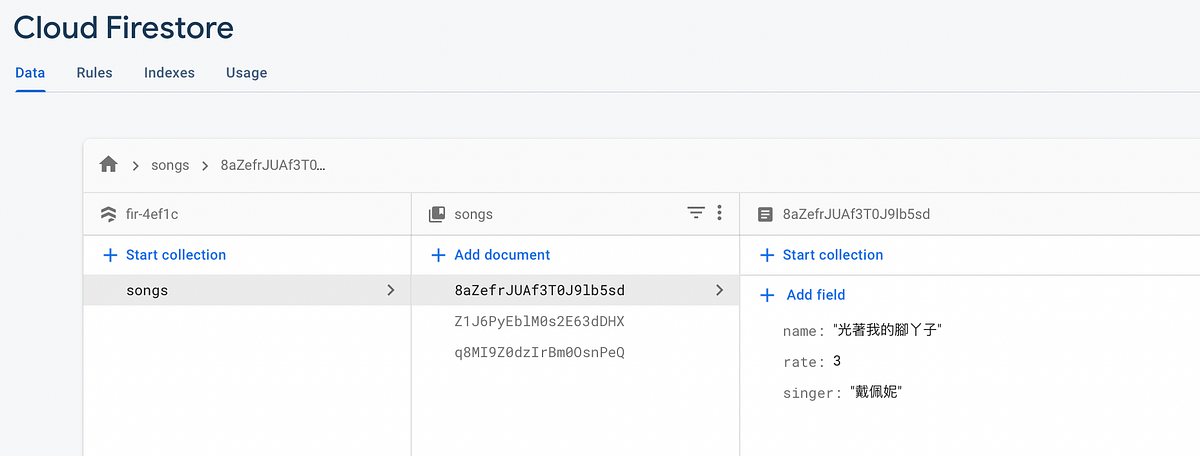Click Start collection in document panel
Viewport: 1200px width, 456px height.
[x=832, y=255]
